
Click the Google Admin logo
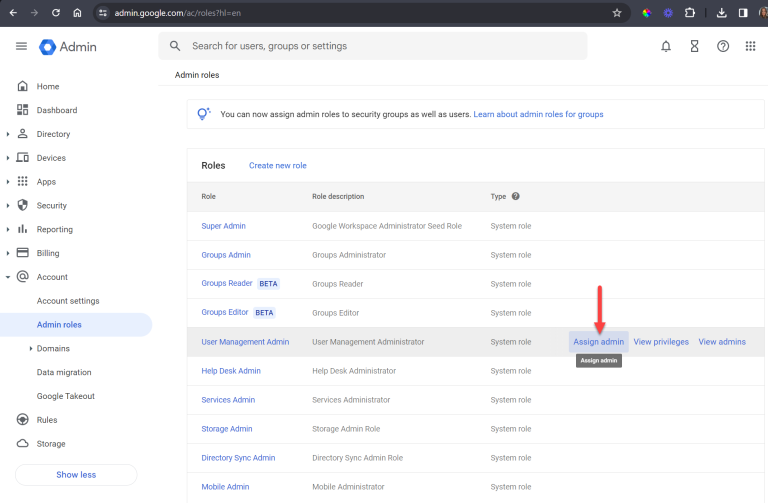68,47
